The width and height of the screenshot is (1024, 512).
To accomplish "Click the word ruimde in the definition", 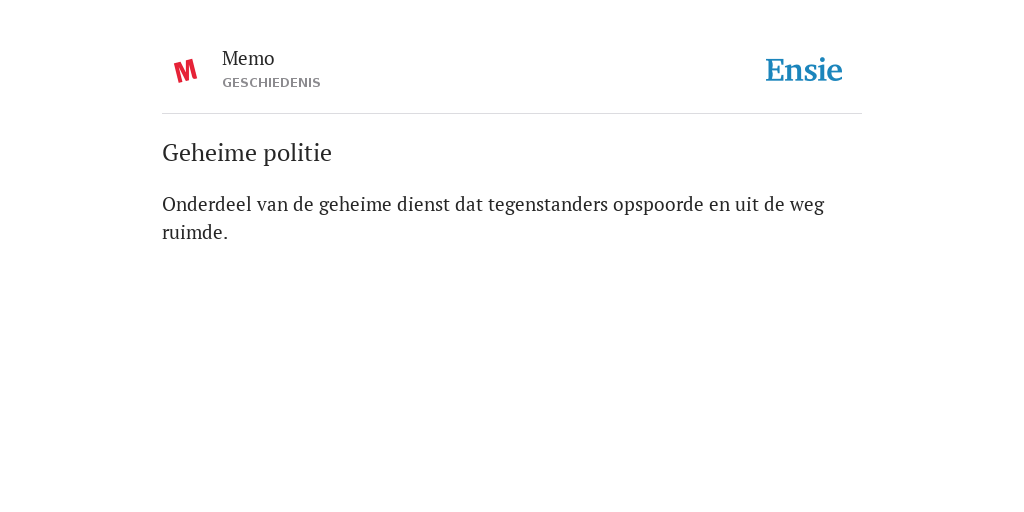I will [x=195, y=232].
